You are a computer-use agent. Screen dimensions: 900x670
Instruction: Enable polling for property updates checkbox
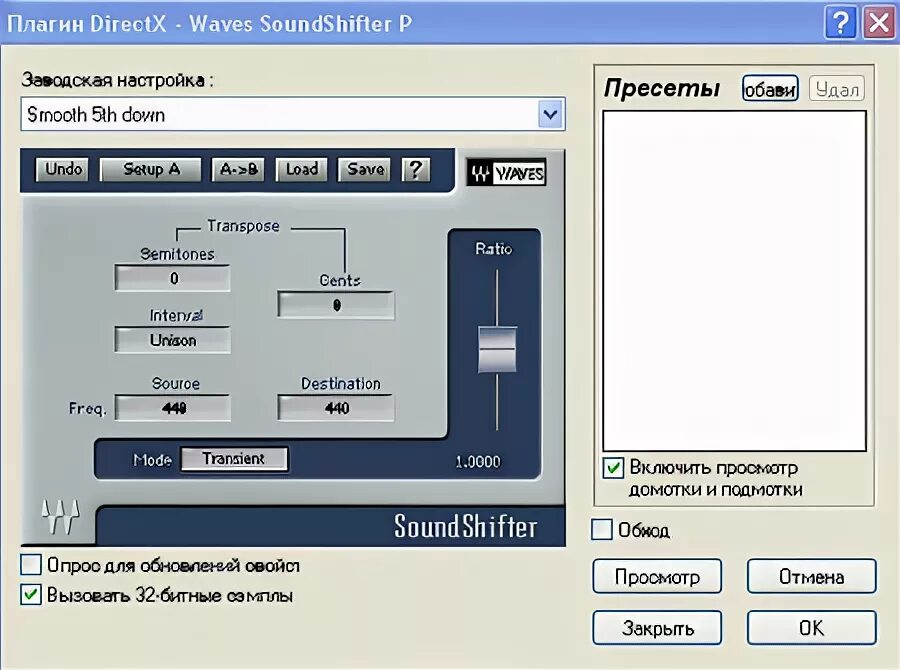pos(31,564)
